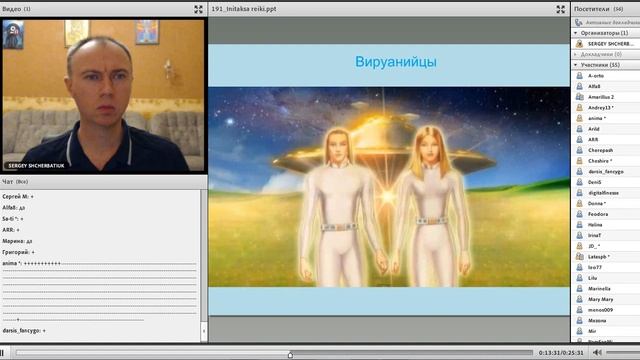Collapse the Участники (55) group

576,65
